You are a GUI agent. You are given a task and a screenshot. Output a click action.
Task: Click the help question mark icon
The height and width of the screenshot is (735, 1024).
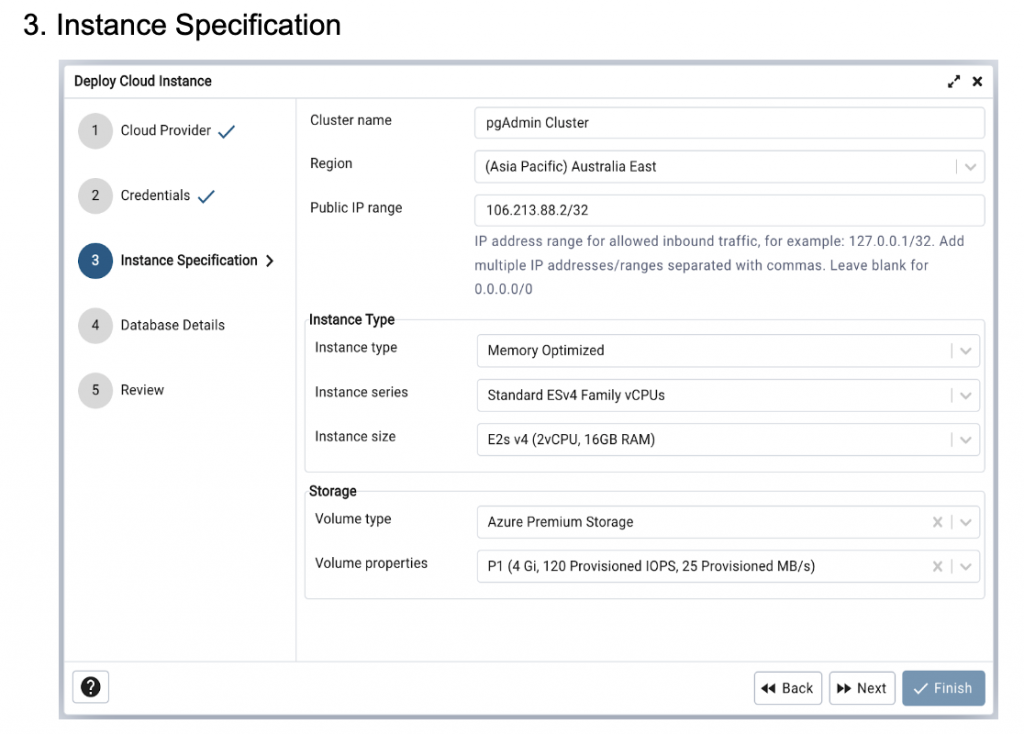click(90, 687)
